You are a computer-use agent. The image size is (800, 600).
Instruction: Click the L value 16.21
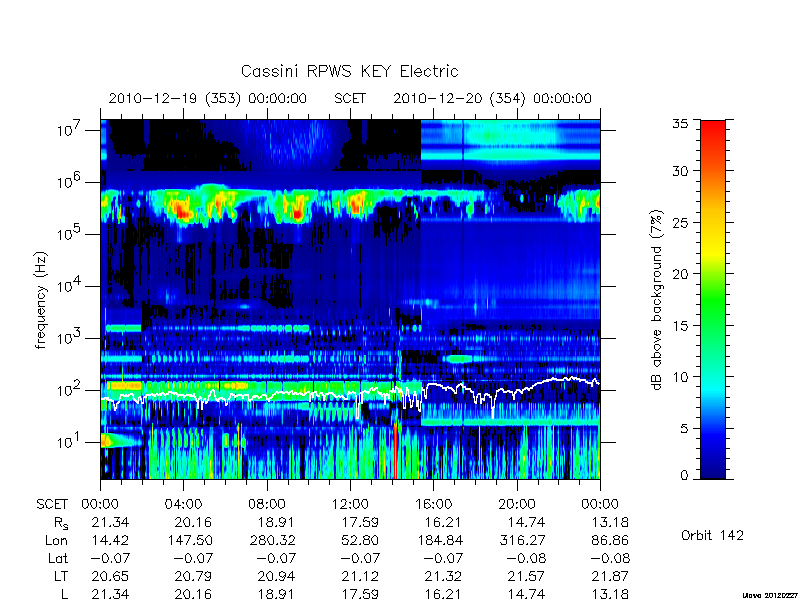[443, 594]
